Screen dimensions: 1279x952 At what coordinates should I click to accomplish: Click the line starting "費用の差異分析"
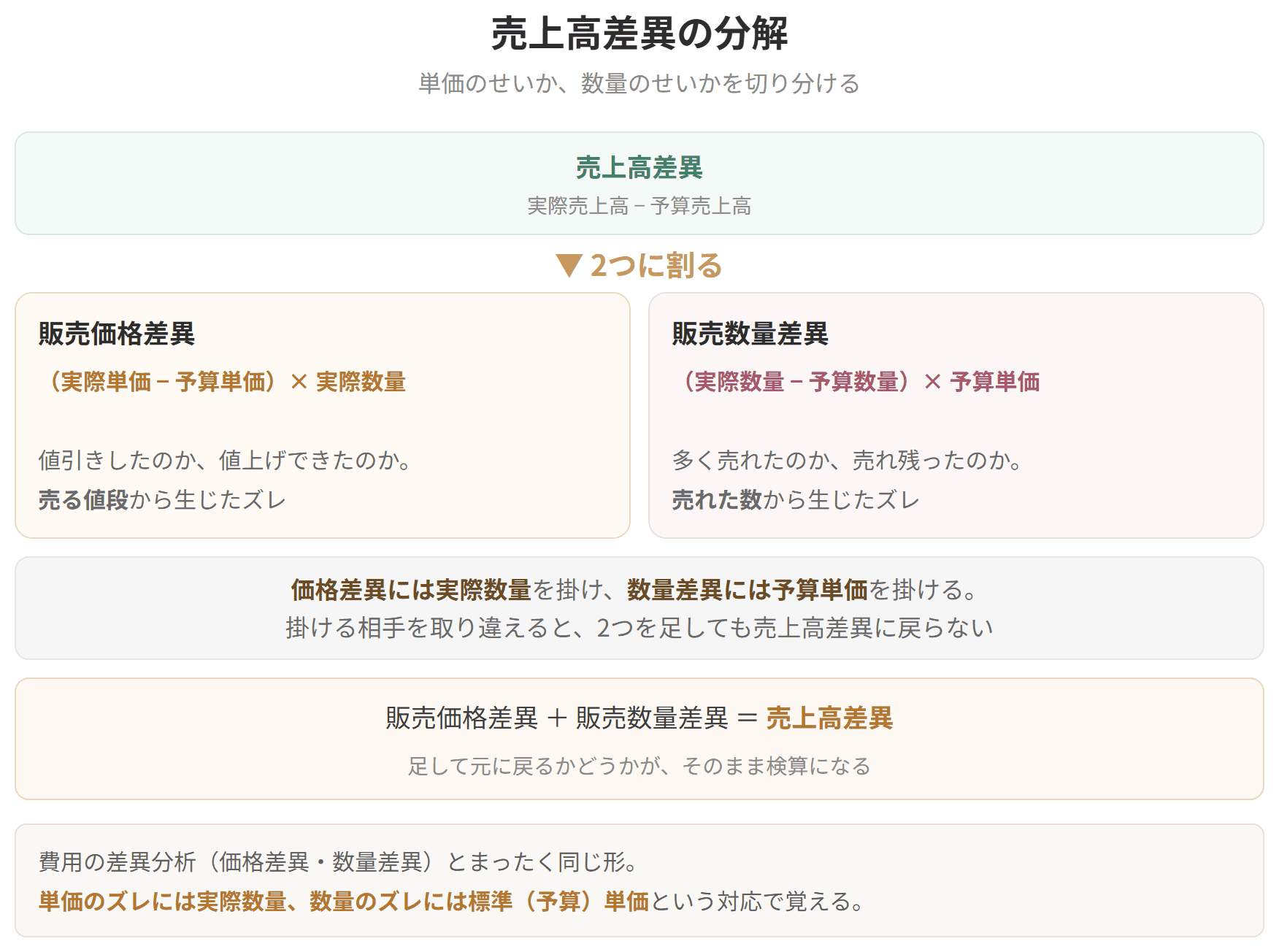point(338,861)
